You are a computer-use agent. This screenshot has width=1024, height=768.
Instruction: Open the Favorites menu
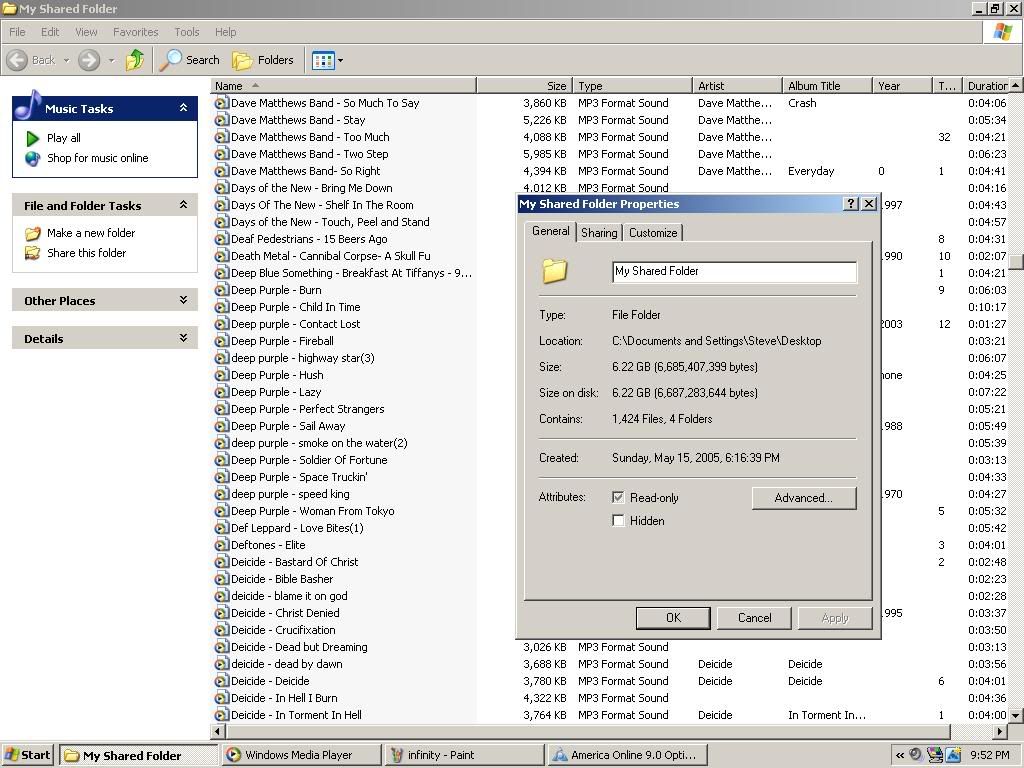click(x=135, y=32)
